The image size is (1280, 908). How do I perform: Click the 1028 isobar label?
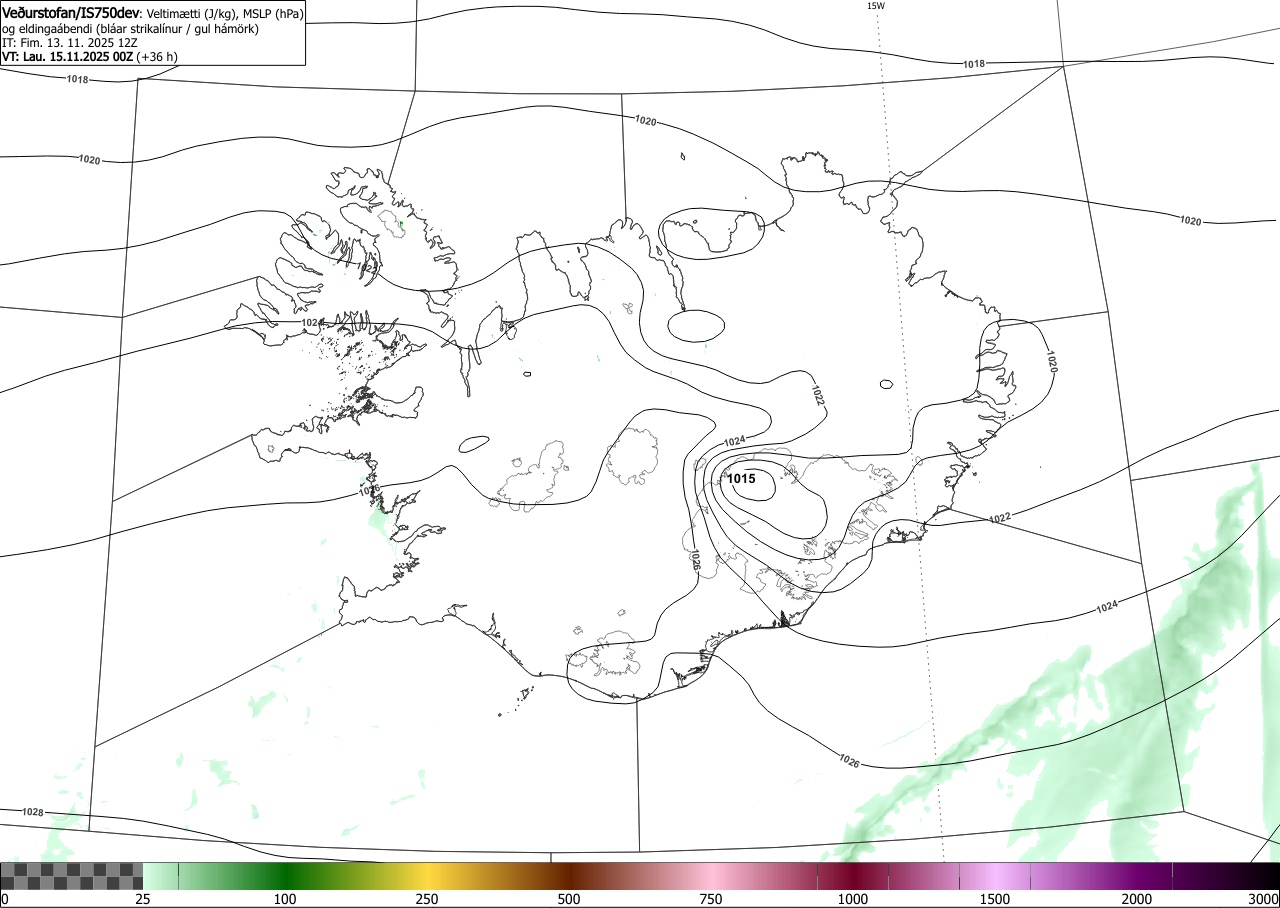(33, 812)
